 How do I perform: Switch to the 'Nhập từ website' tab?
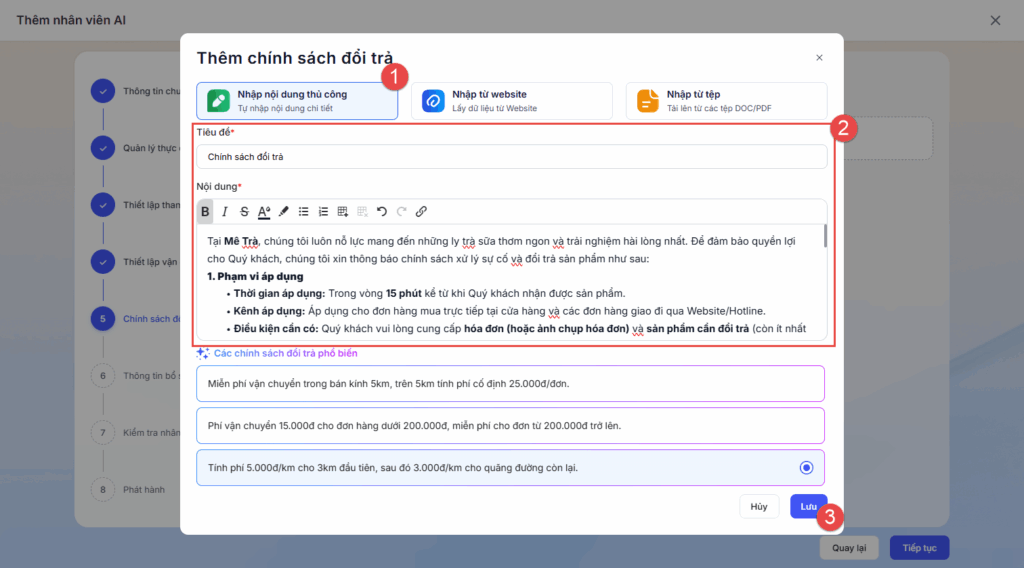pos(512,101)
